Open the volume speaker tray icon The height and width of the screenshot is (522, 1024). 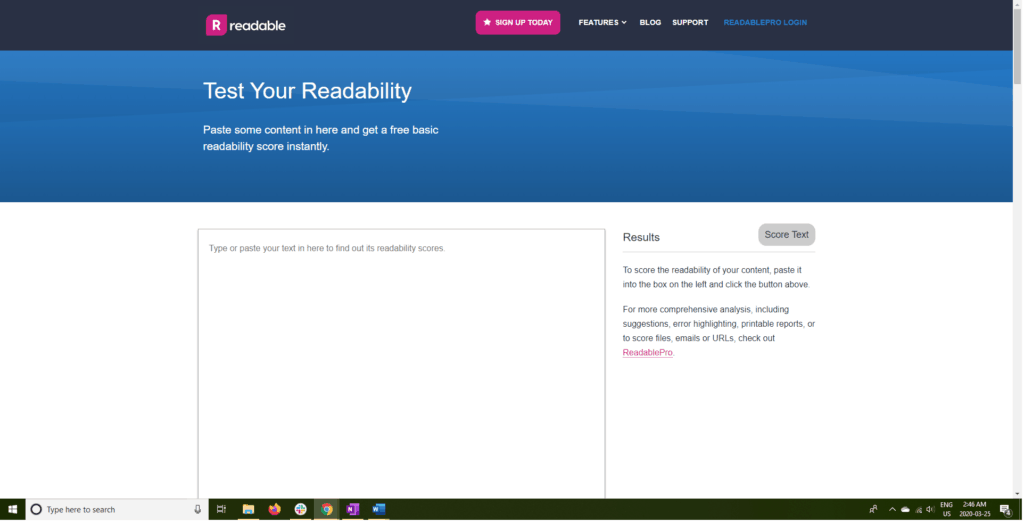pos(930,510)
